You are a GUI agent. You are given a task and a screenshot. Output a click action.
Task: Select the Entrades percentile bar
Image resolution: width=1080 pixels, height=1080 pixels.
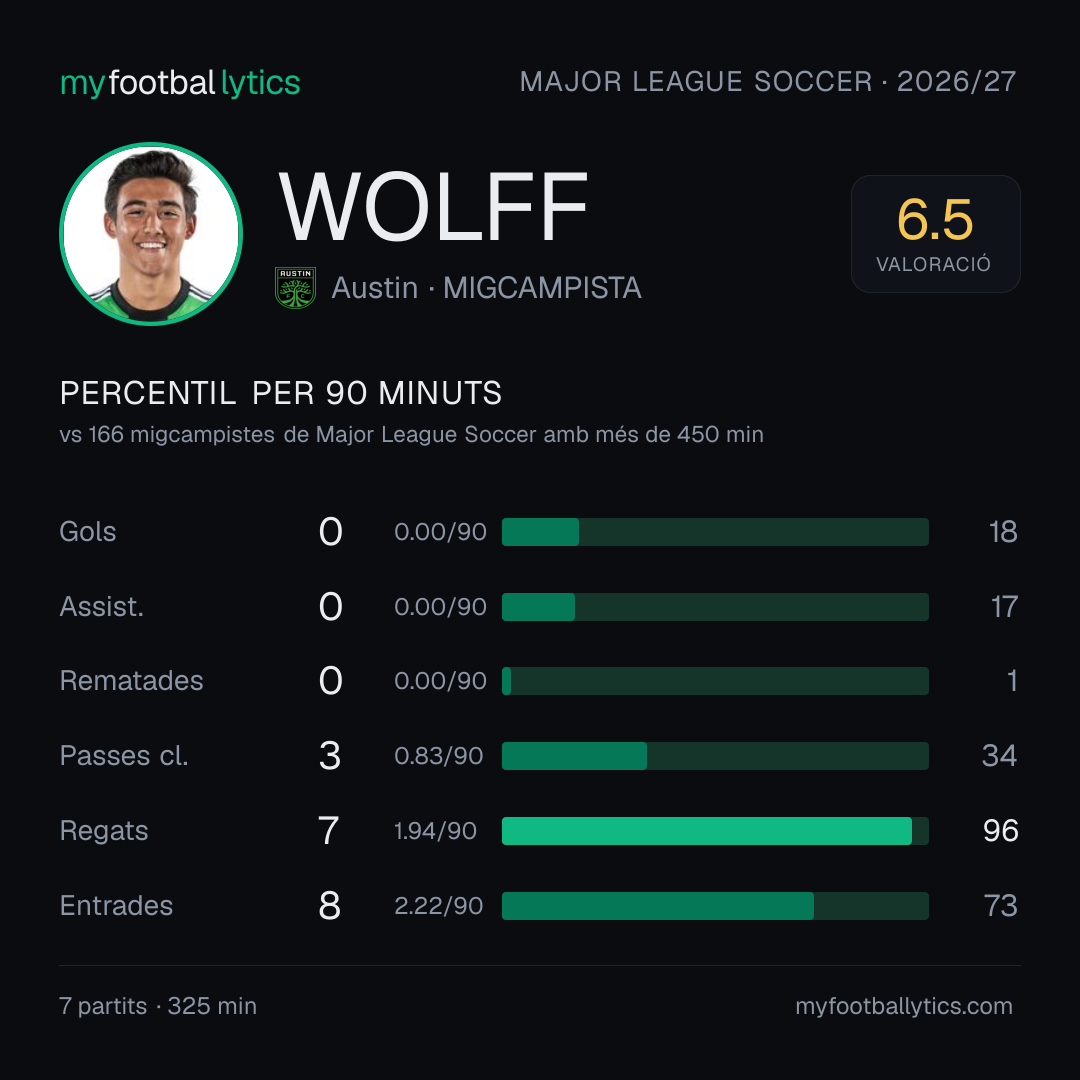coord(715,906)
